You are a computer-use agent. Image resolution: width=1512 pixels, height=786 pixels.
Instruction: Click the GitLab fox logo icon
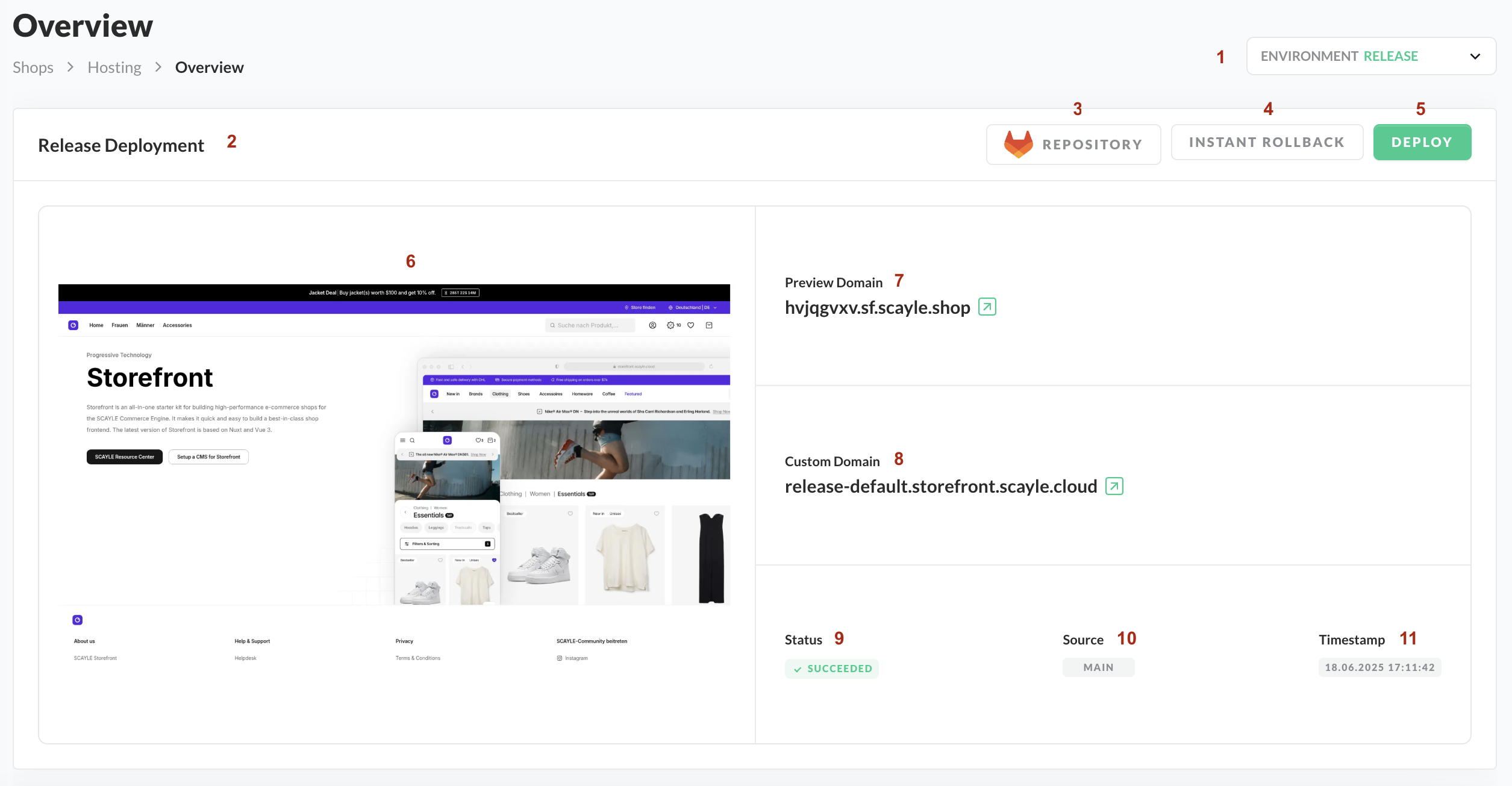click(x=1018, y=145)
